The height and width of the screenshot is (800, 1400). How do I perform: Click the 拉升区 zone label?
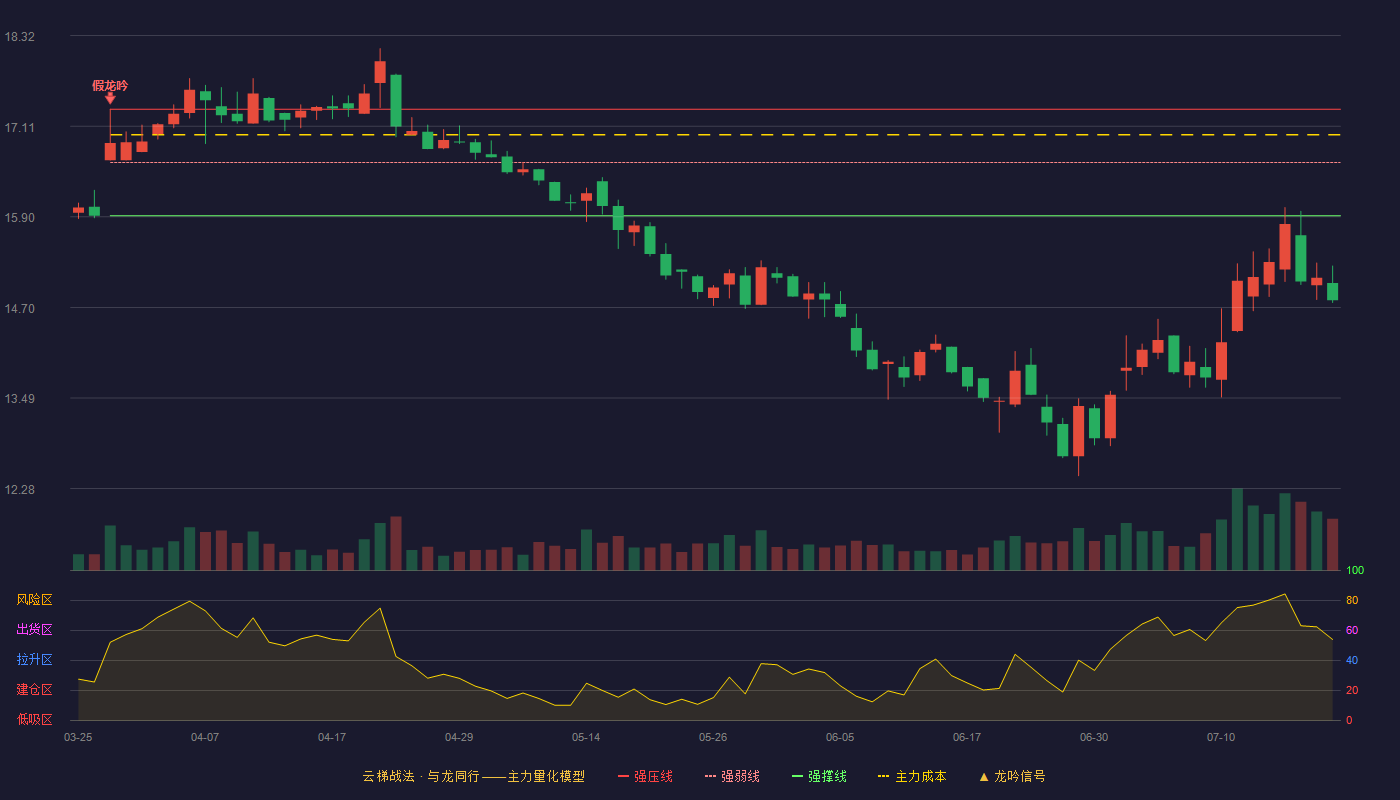34,660
